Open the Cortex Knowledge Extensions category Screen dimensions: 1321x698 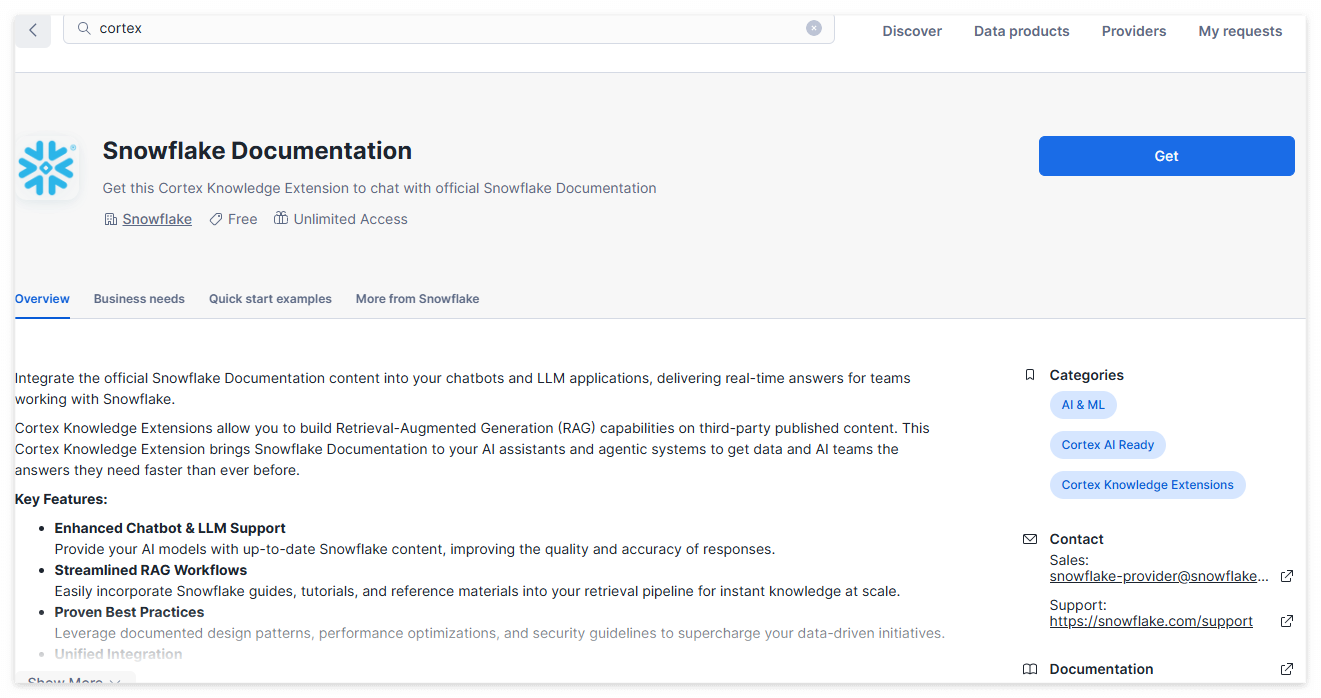[1147, 485]
